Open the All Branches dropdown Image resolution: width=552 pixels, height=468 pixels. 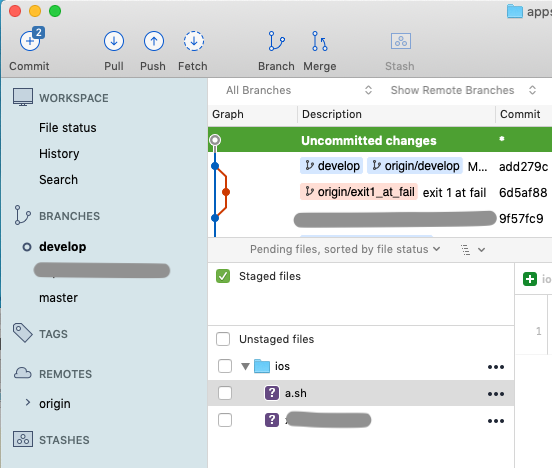coord(299,90)
